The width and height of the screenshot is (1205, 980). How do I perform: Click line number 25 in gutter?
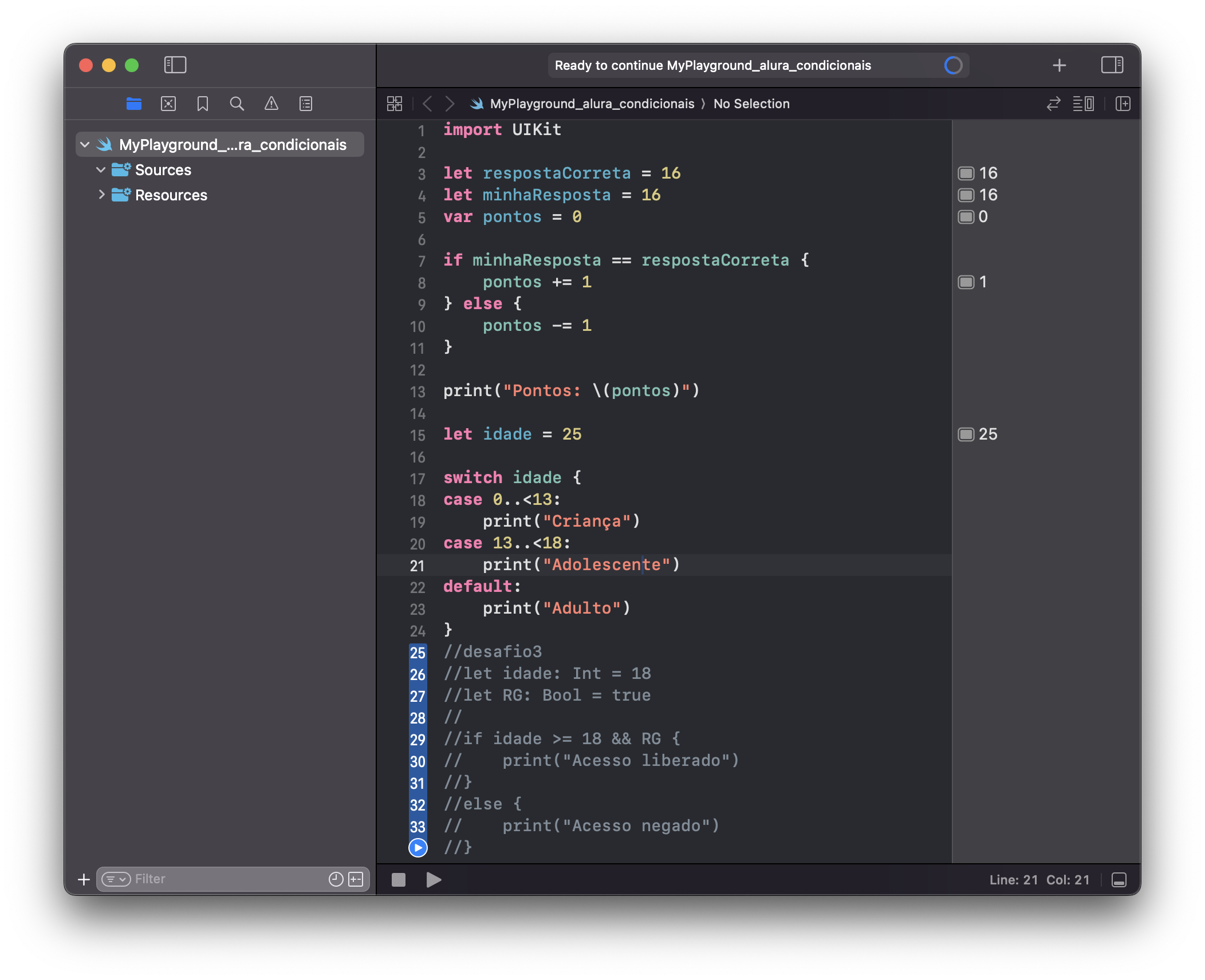pyautogui.click(x=418, y=653)
